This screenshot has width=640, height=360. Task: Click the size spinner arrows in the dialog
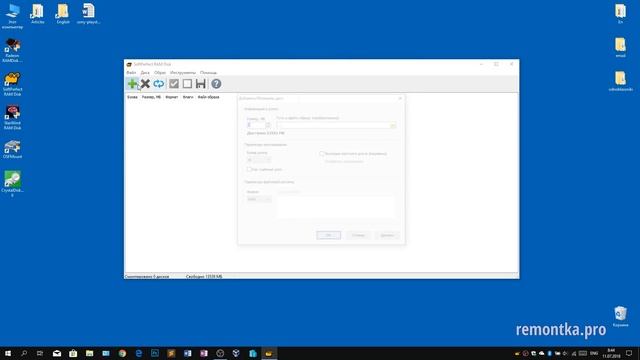[x=268, y=125]
